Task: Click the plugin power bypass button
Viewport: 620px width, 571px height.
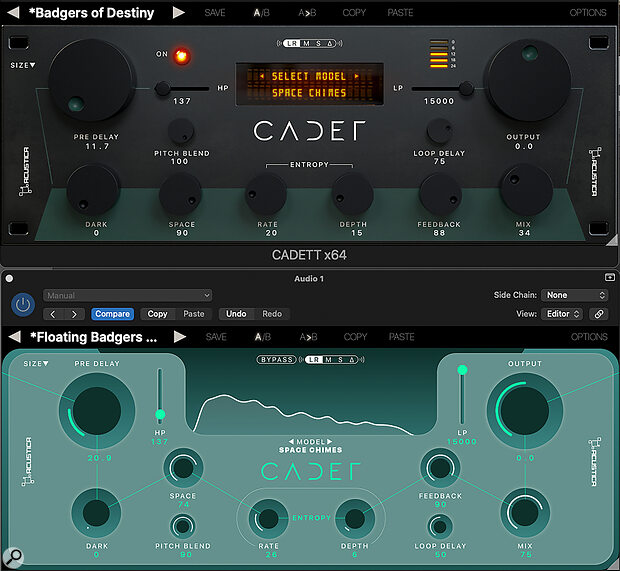Action: [23, 305]
